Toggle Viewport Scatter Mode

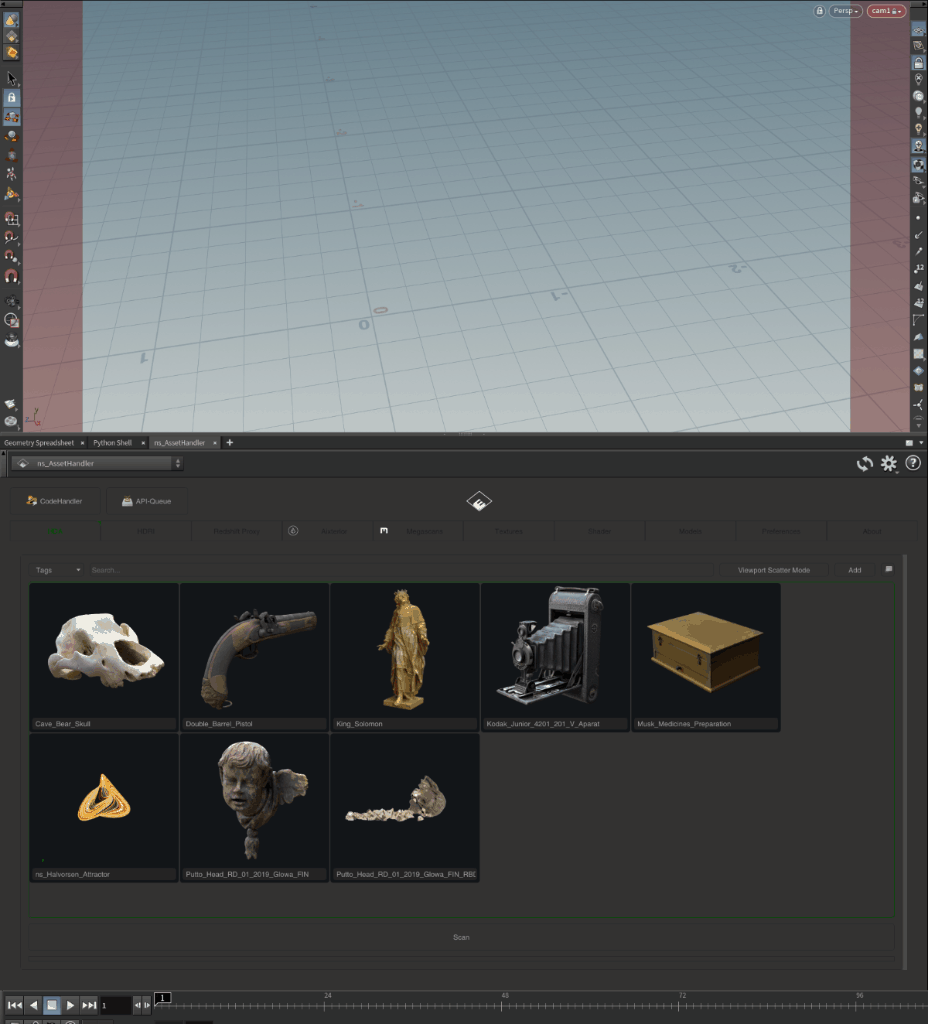coord(773,570)
